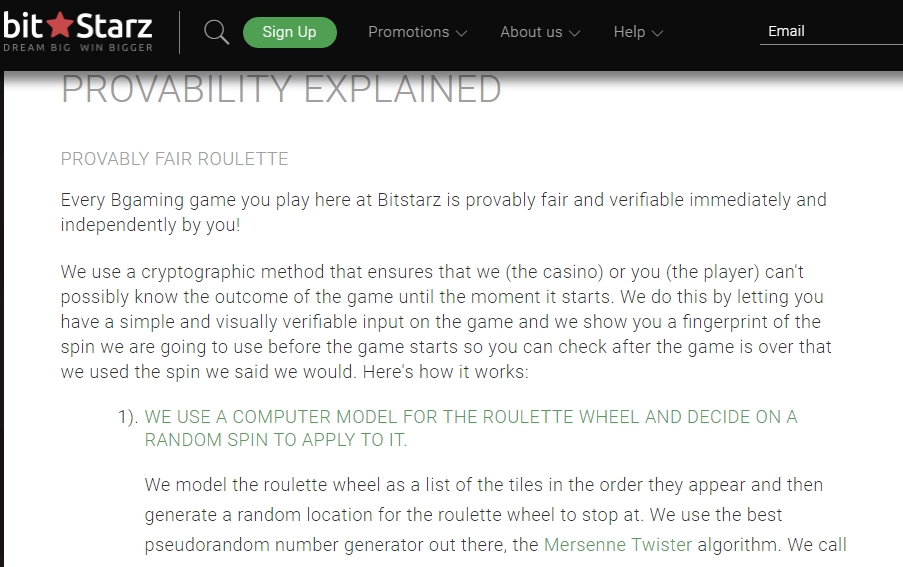Screen dimensions: 903x567
Task: Click the step number 1) marker
Action: pyautogui.click(x=128, y=417)
